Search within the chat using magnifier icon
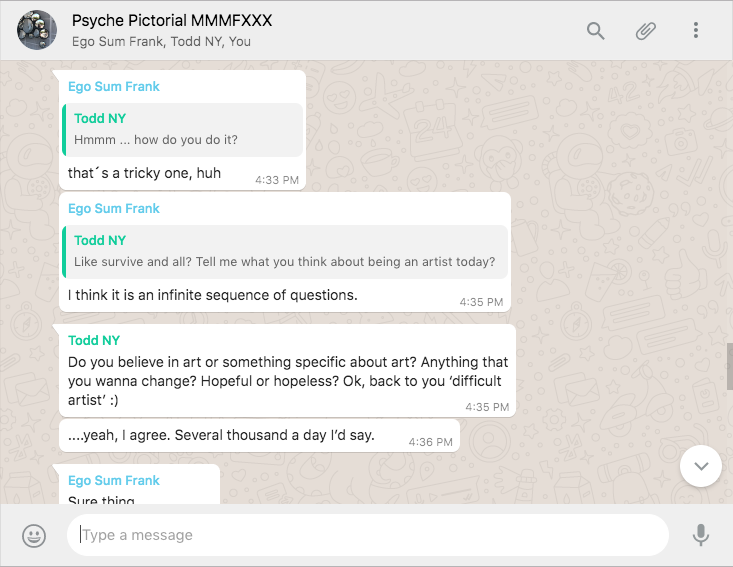The image size is (733, 567). (596, 31)
